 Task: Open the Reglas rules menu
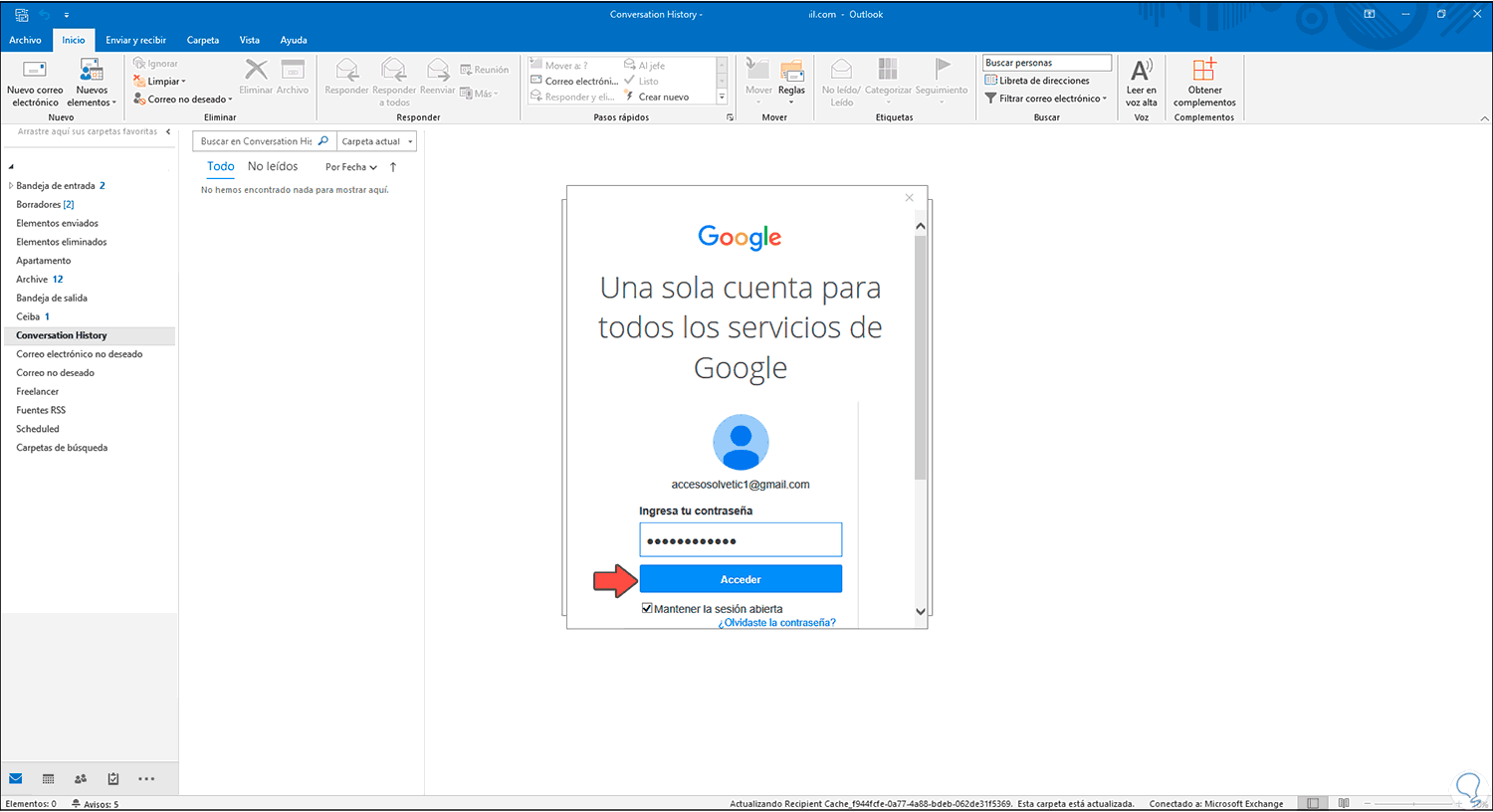click(x=791, y=82)
